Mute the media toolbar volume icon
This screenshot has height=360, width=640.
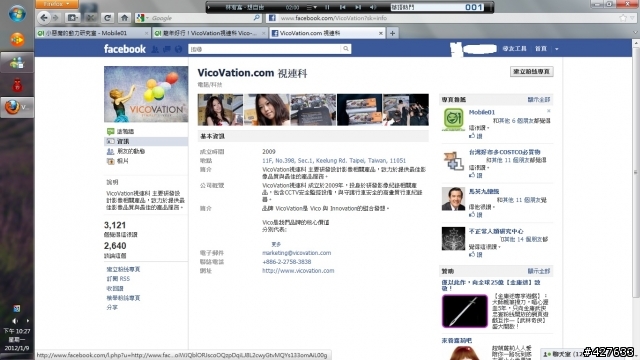point(373,7)
